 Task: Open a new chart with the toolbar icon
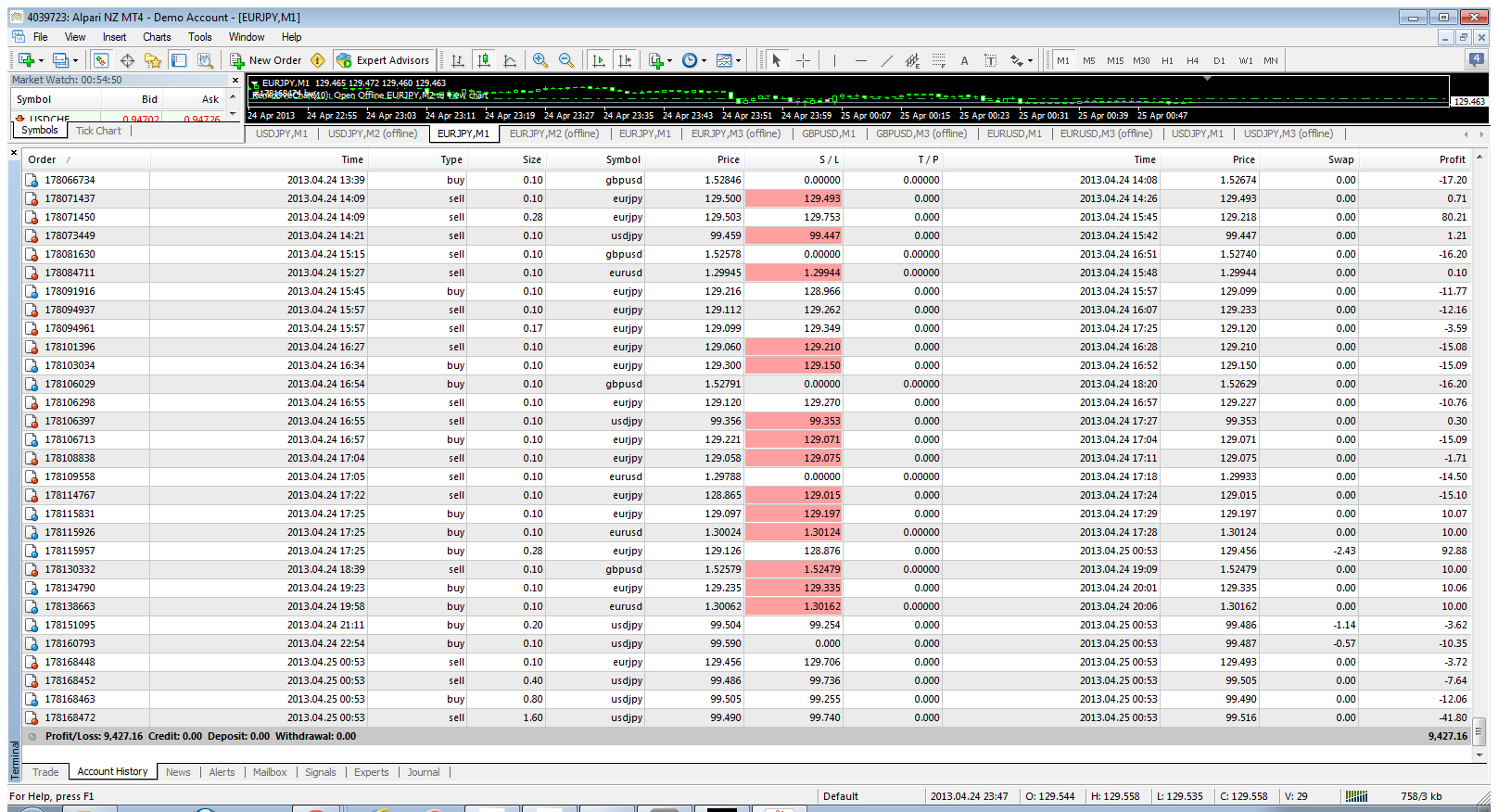coord(25,60)
